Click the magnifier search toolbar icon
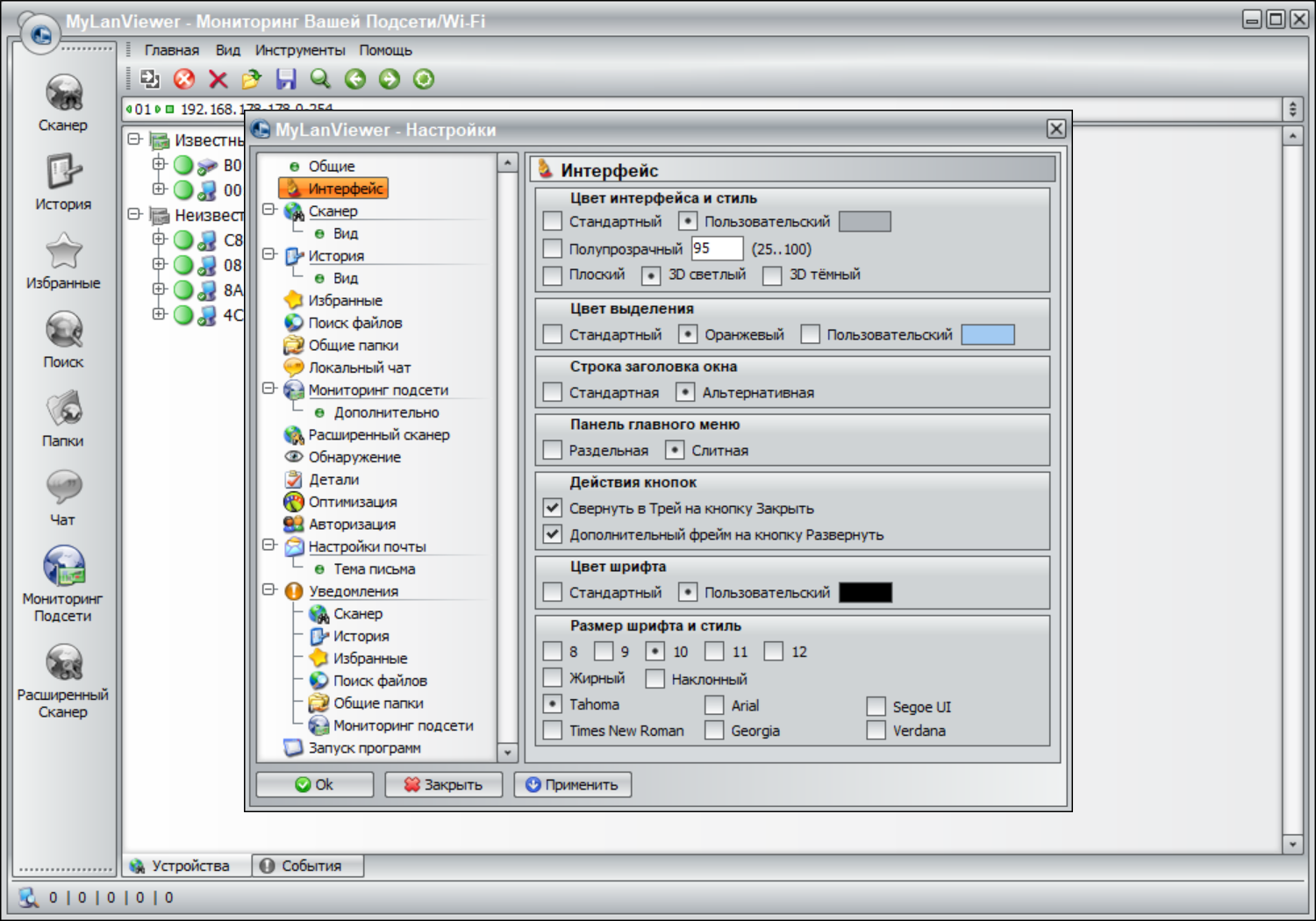This screenshot has width=1316, height=921. click(x=320, y=79)
